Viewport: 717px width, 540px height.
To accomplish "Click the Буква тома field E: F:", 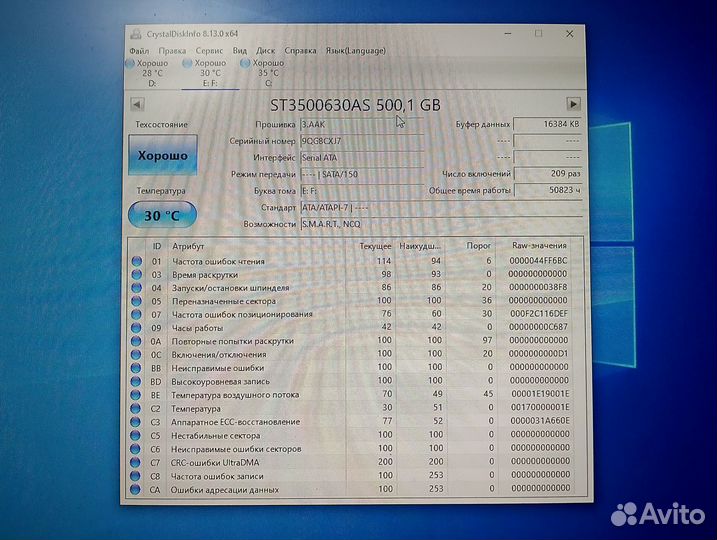I will 362,191.
